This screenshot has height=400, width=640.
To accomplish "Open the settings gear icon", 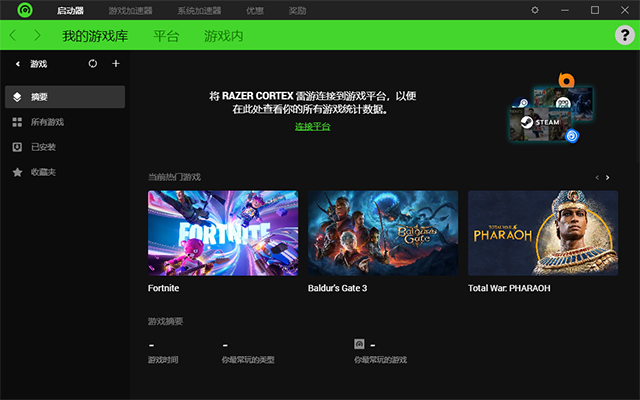I will (535, 10).
